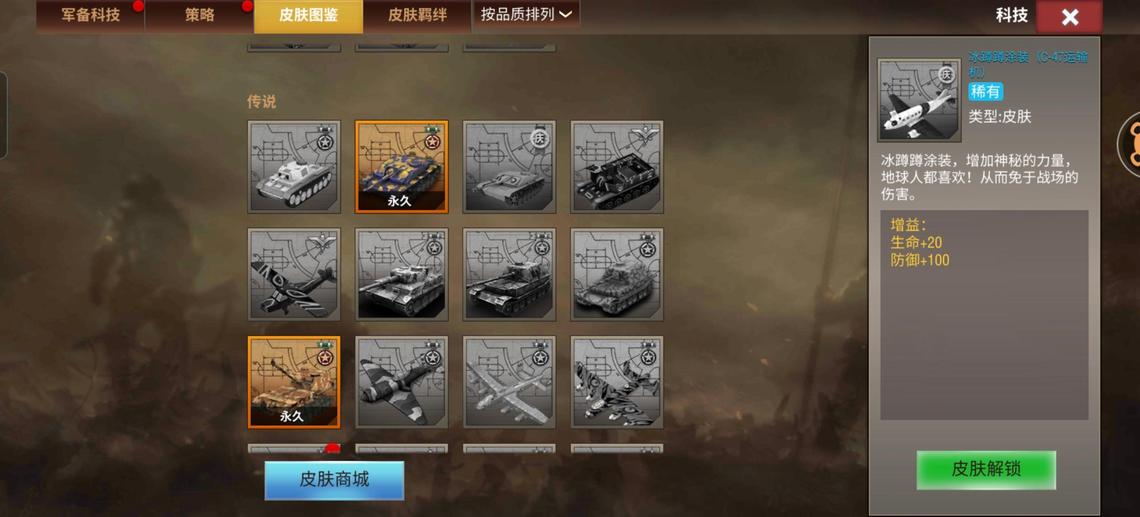1140x517 pixels.
Task: Click the C-47 plane preview thumbnail
Action: tap(919, 100)
